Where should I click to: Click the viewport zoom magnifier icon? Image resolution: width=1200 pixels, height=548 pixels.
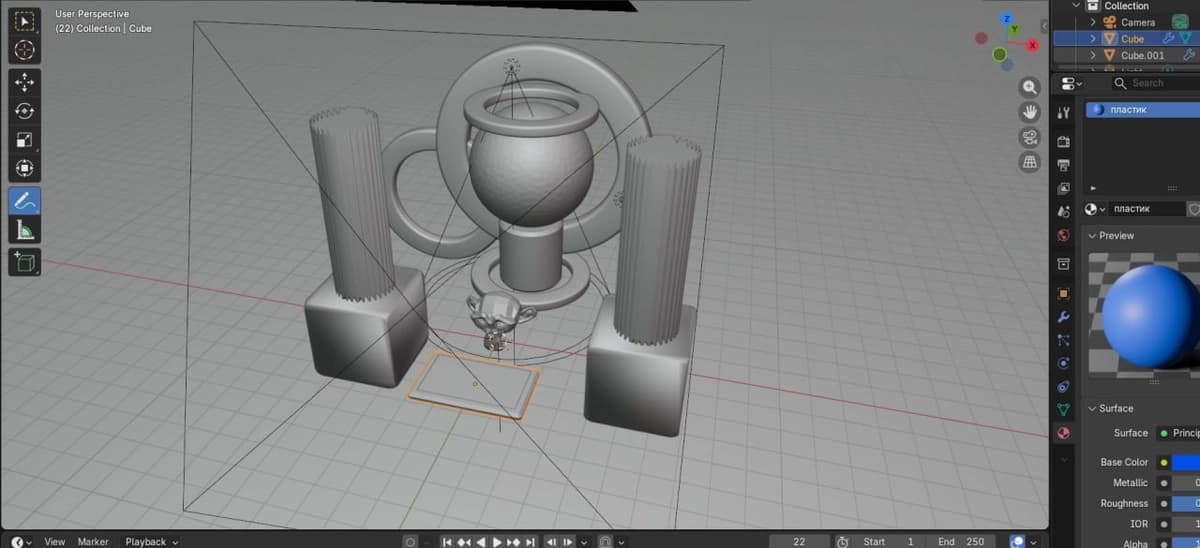pyautogui.click(x=1029, y=87)
